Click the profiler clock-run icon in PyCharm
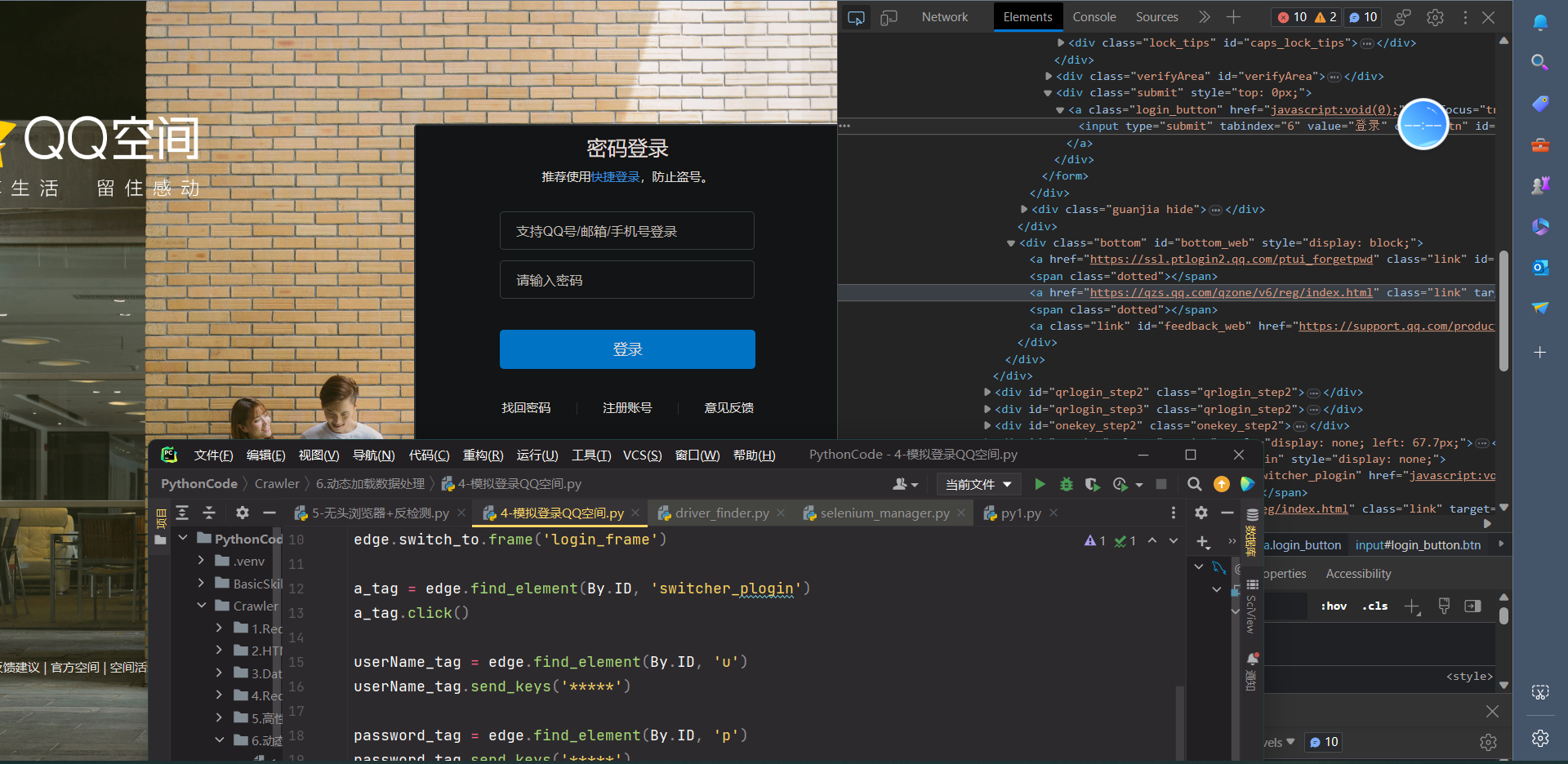 [1120, 484]
